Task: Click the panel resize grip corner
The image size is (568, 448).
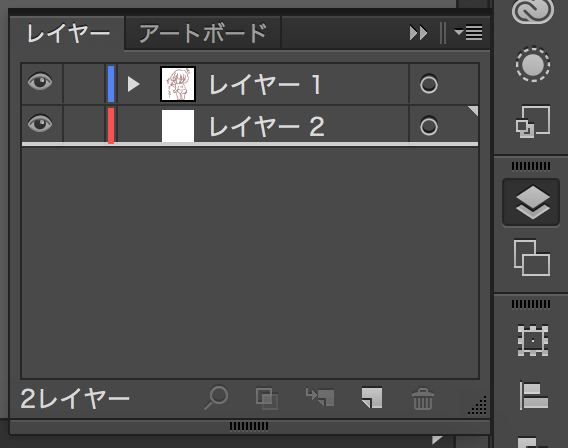Action: click(477, 405)
